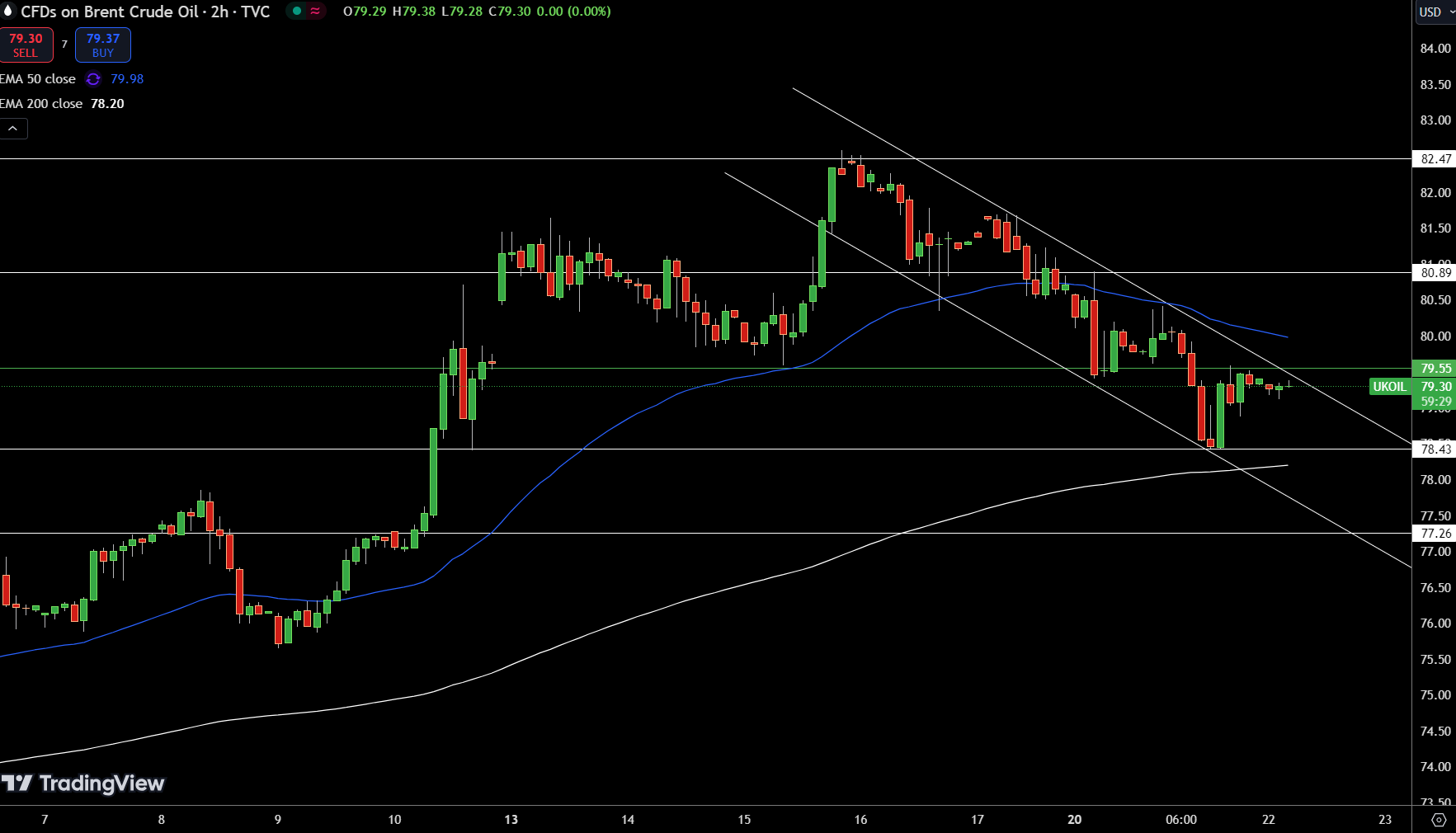The width and height of the screenshot is (1456, 833).
Task: Click the Brent Crude oil drop icon
Action: [8, 12]
